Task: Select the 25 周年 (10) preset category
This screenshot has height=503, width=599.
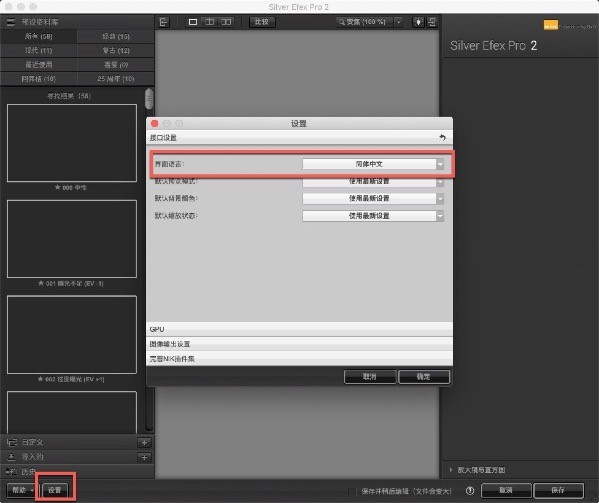Action: click(x=116, y=79)
